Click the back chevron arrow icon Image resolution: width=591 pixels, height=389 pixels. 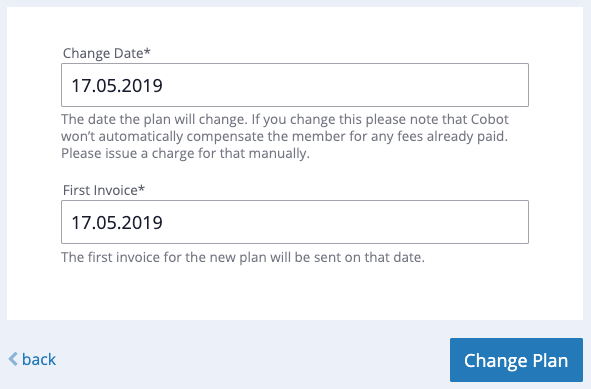pyautogui.click(x=13, y=359)
